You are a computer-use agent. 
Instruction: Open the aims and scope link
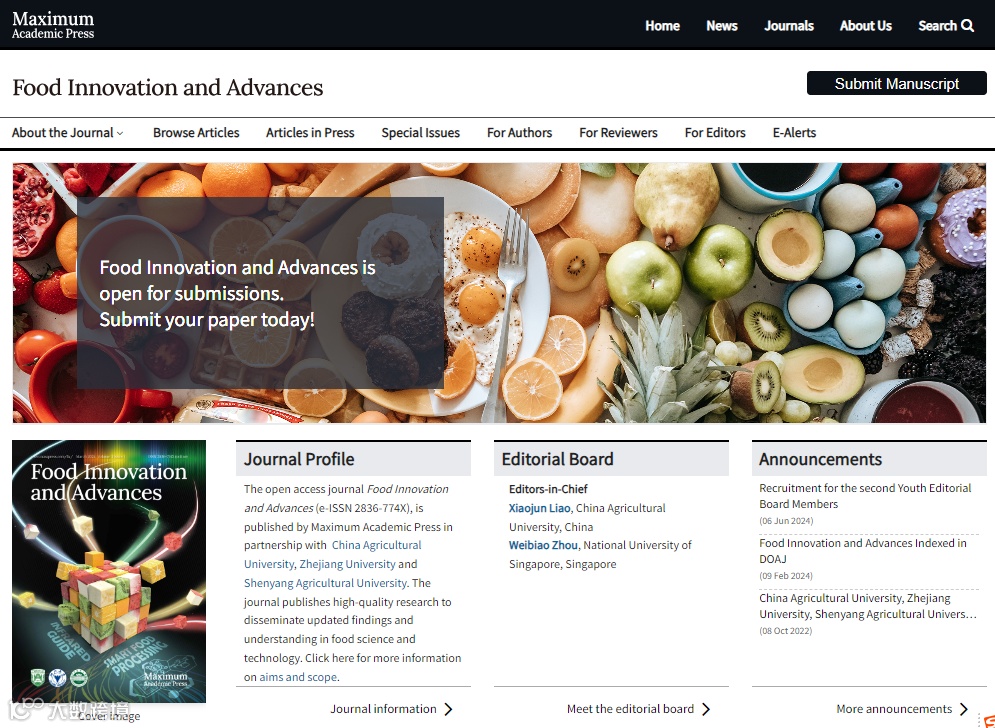(298, 677)
